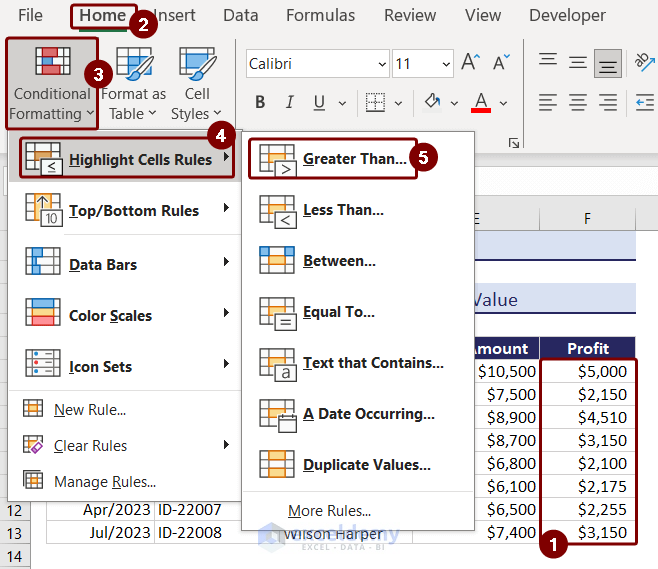Decrease font size with small A icon
This screenshot has width=658, height=569.
501,63
